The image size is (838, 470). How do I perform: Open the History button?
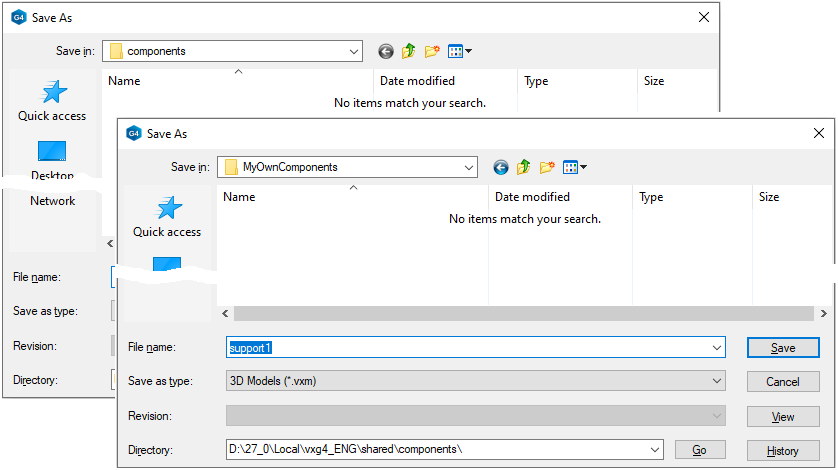(x=783, y=450)
